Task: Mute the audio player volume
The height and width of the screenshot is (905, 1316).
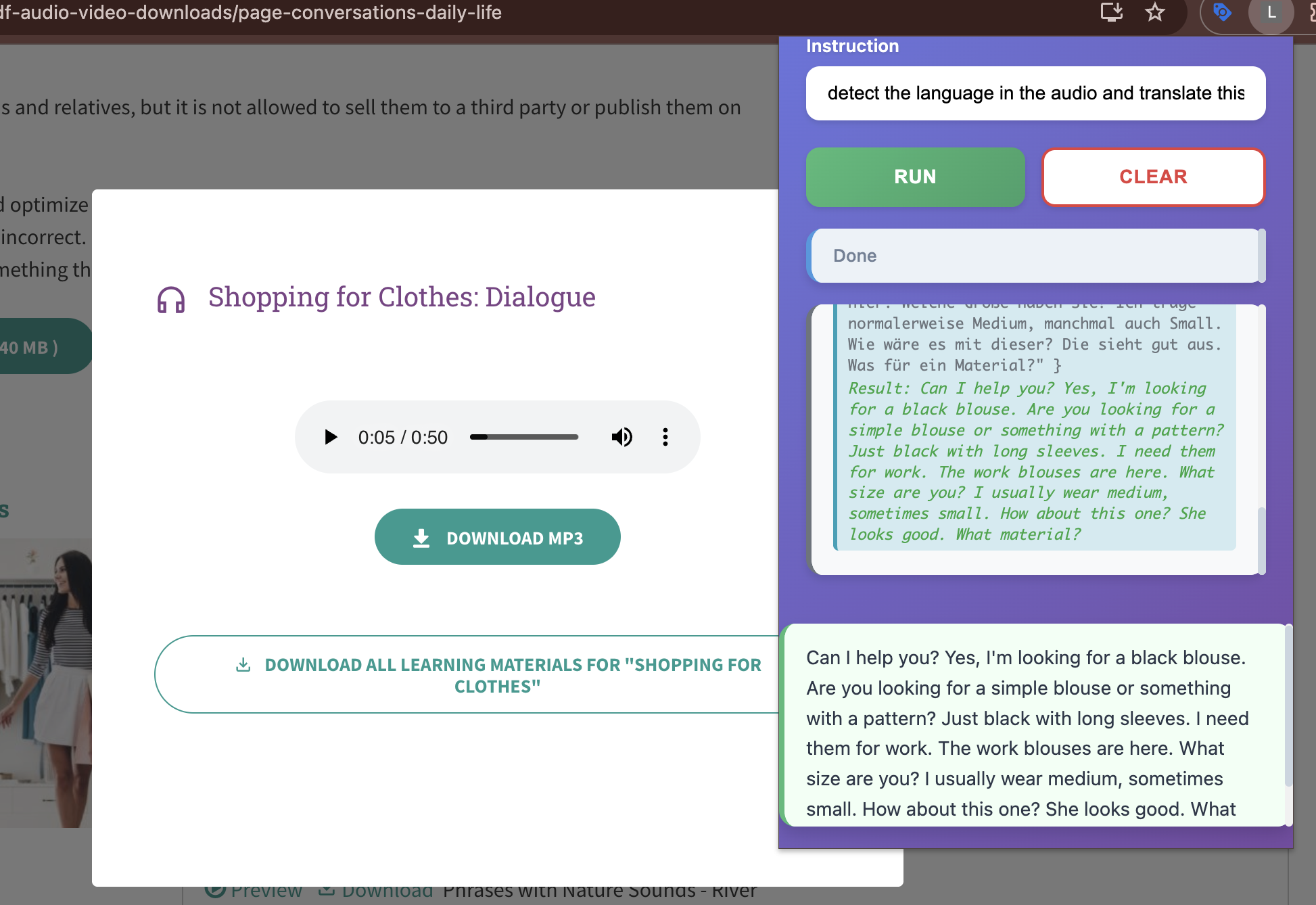Action: 621,437
